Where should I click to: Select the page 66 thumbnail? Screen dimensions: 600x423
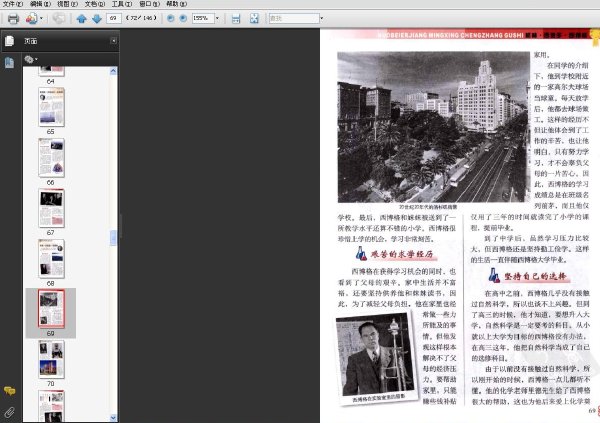point(51,158)
